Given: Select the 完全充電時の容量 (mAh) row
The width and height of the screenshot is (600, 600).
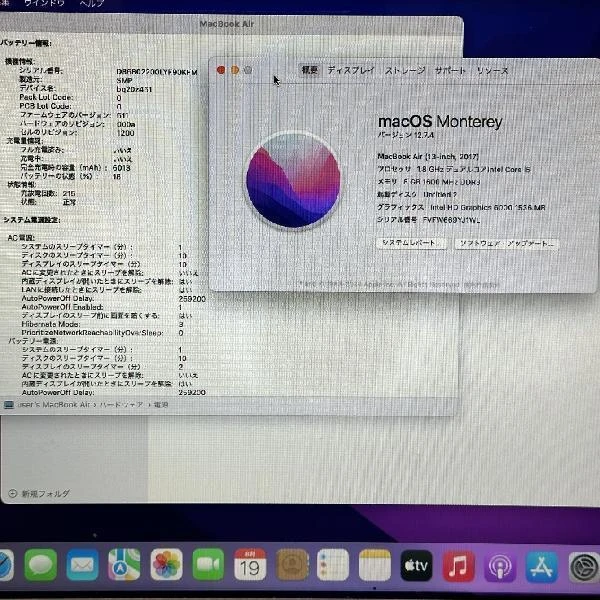Looking at the screenshot, I should (x=75, y=168).
